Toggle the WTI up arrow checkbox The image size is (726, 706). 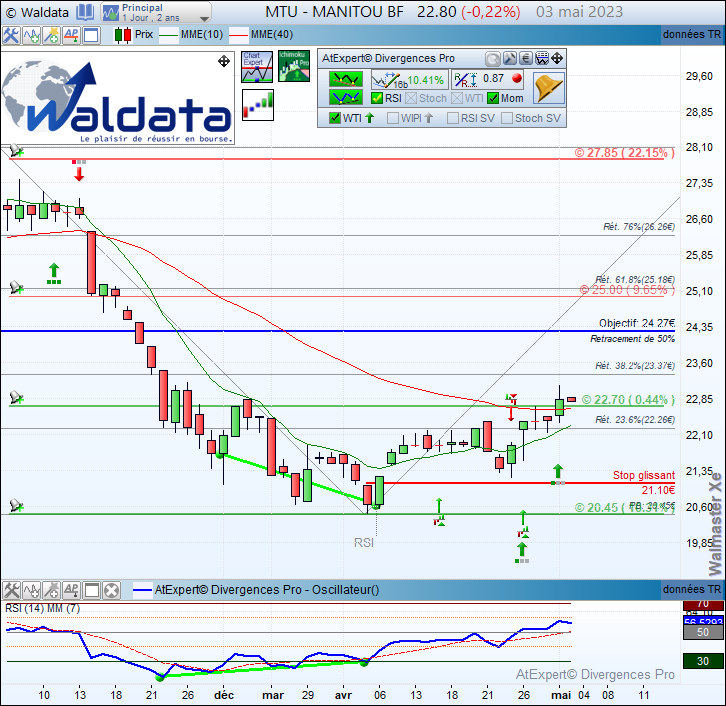[x=335, y=118]
